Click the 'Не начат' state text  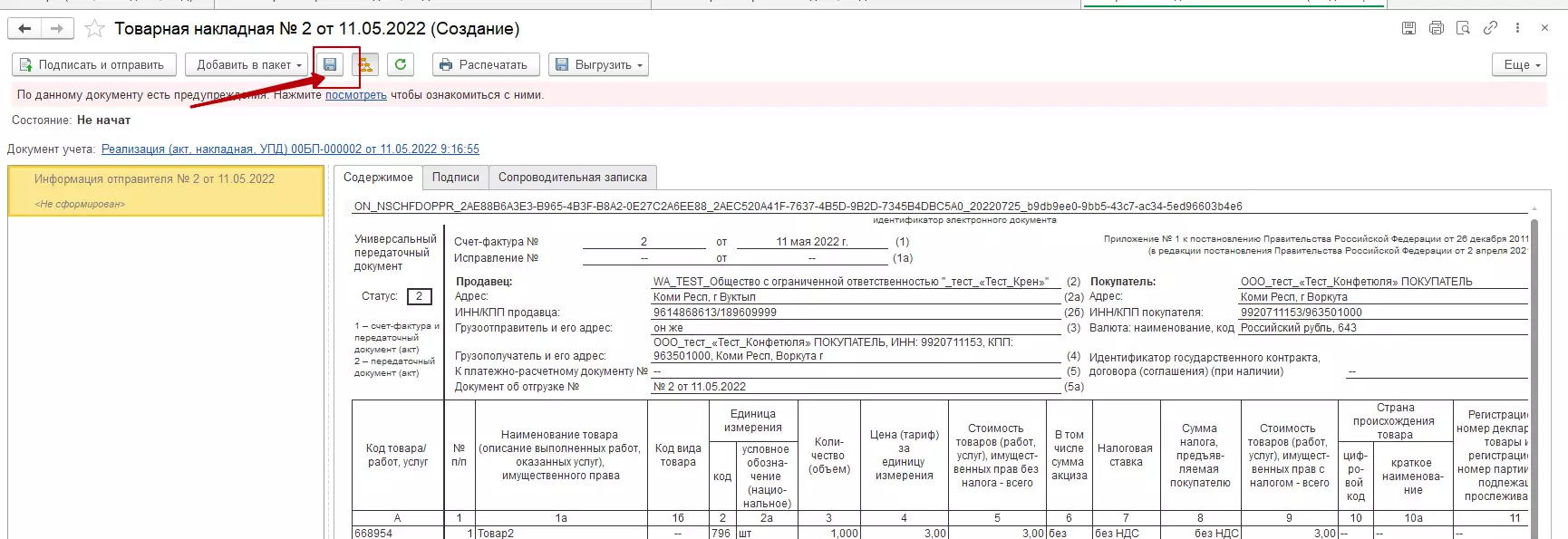pos(103,120)
